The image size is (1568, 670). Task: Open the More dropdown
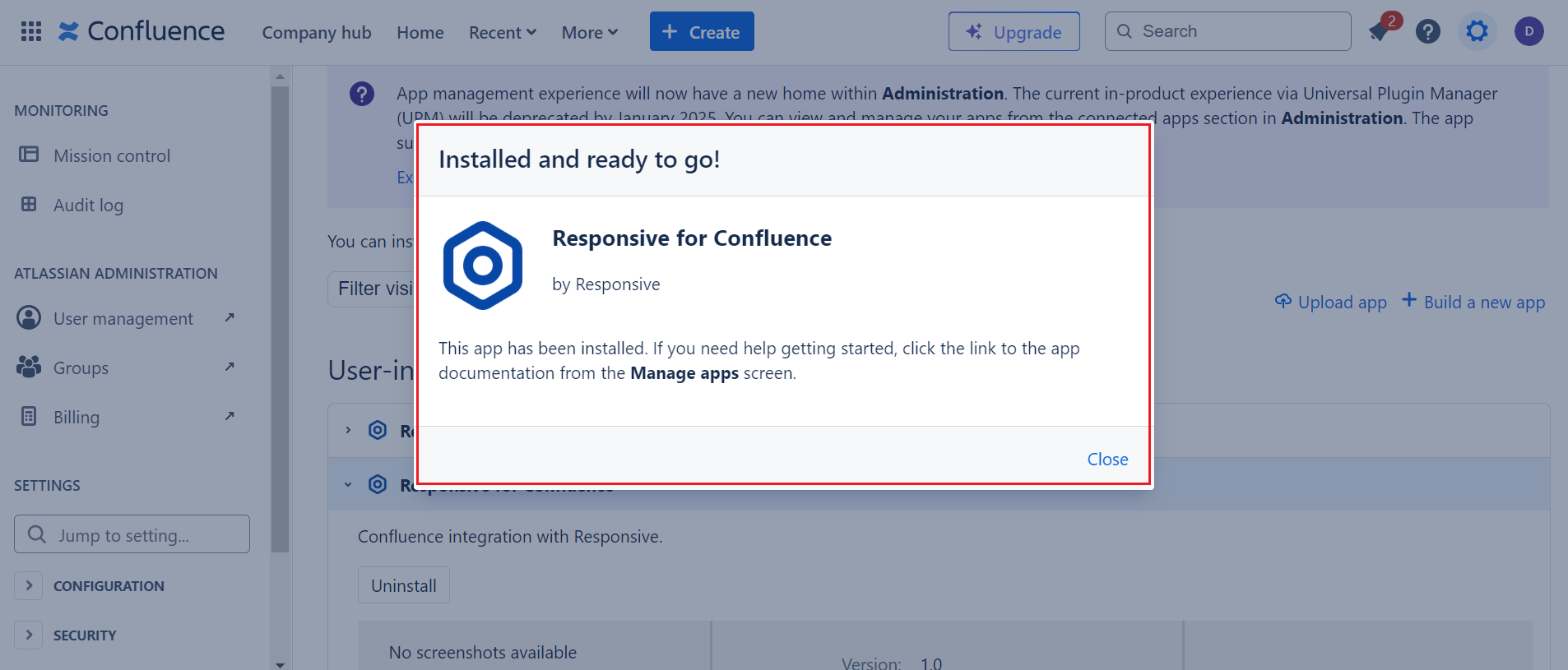(590, 32)
